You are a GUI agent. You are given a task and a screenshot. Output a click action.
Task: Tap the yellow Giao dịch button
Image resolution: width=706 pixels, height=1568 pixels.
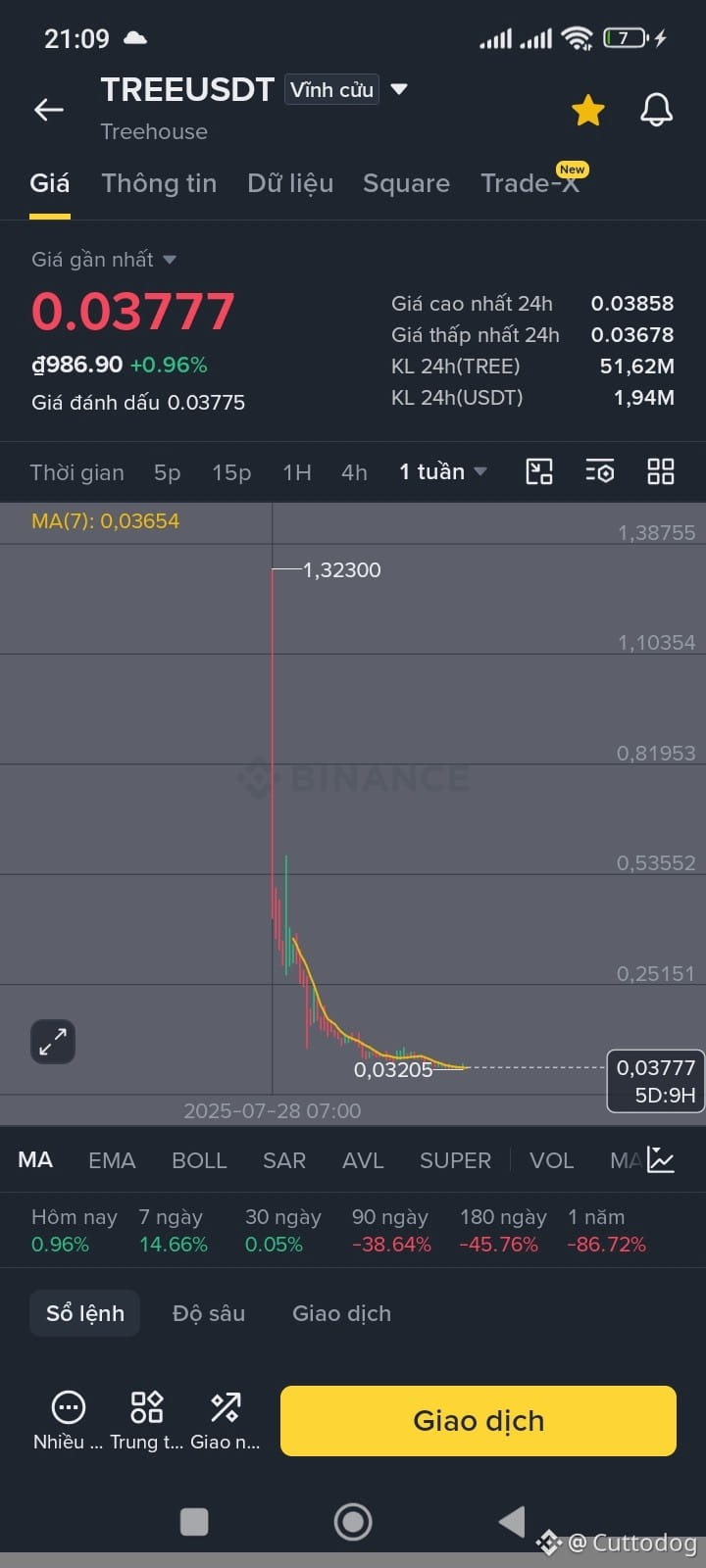click(479, 1421)
